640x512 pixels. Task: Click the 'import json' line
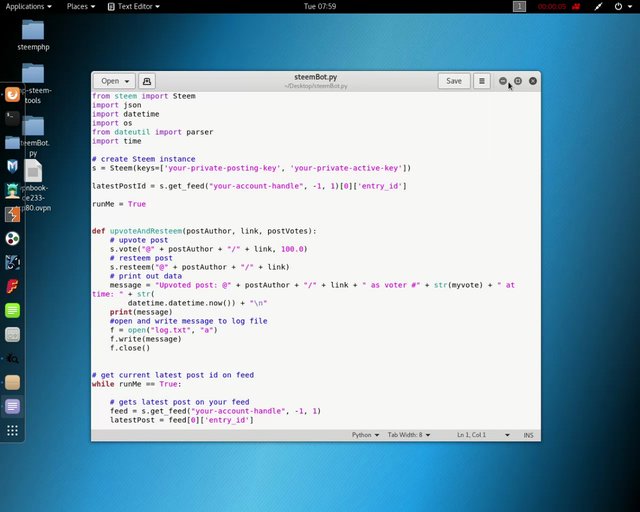[x=117, y=105]
